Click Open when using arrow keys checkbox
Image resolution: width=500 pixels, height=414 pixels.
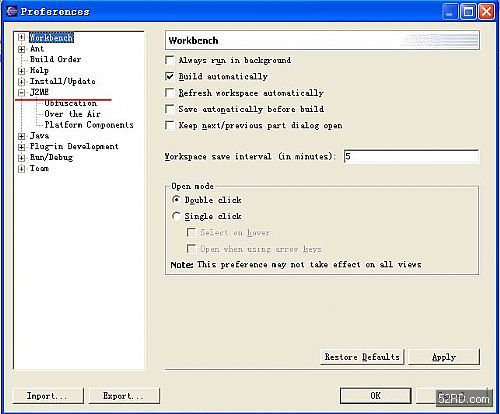pos(191,249)
